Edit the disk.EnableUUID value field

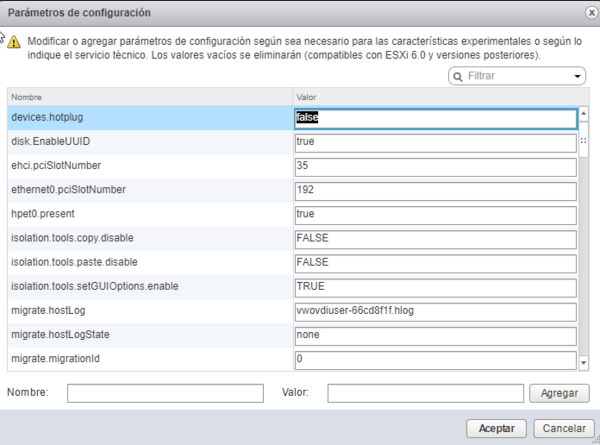(434, 142)
